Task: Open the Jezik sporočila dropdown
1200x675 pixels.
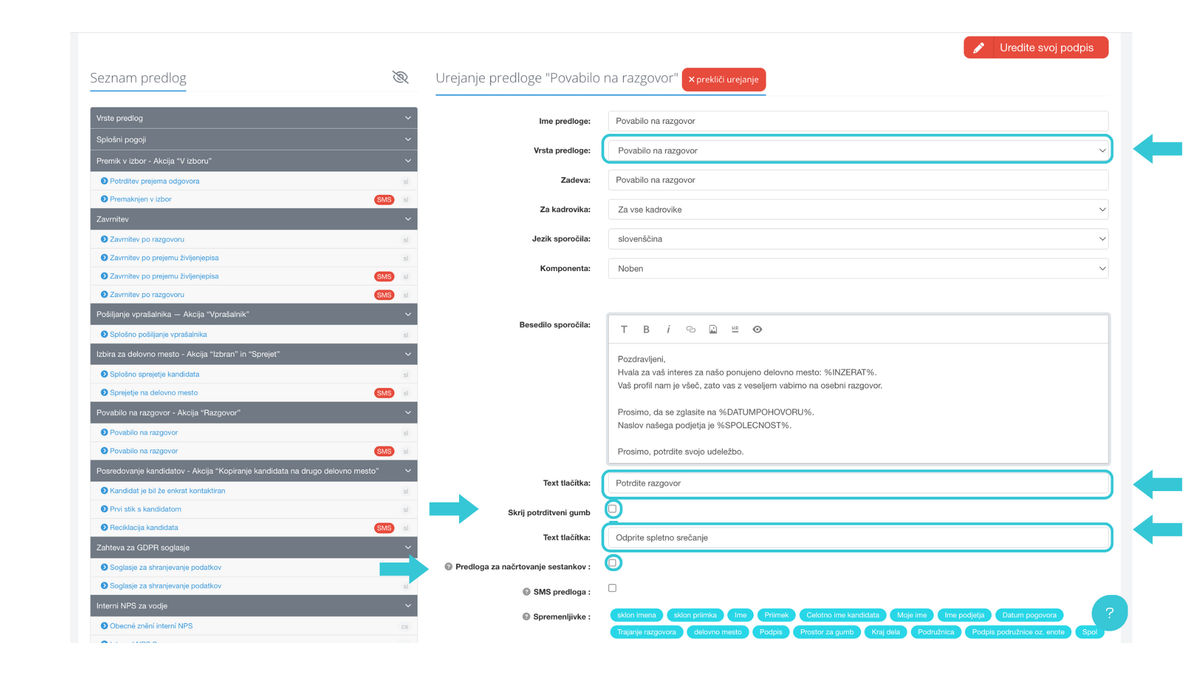Action: click(857, 239)
